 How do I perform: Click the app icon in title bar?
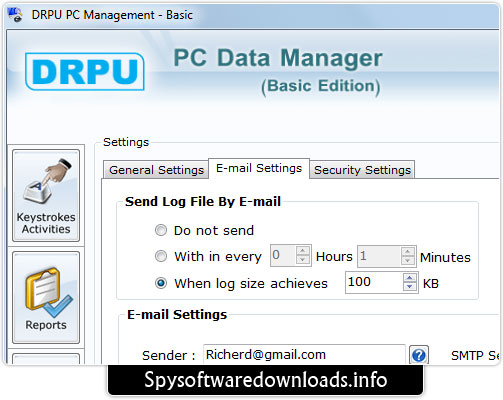pos(15,15)
